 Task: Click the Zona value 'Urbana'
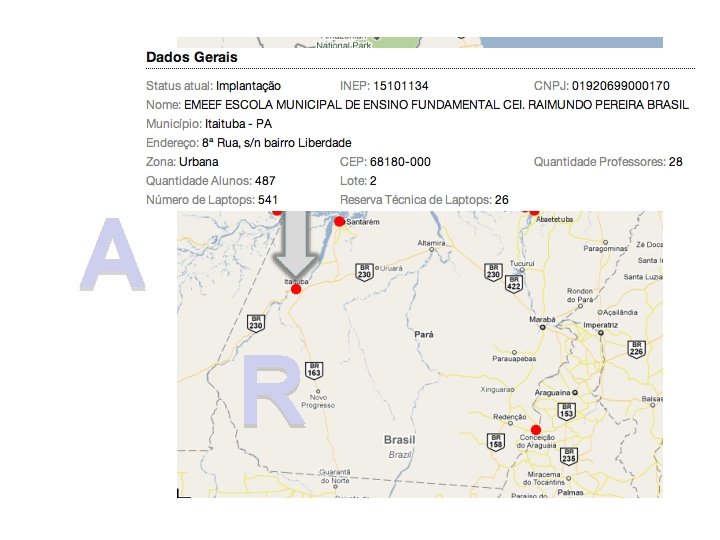[x=199, y=162]
